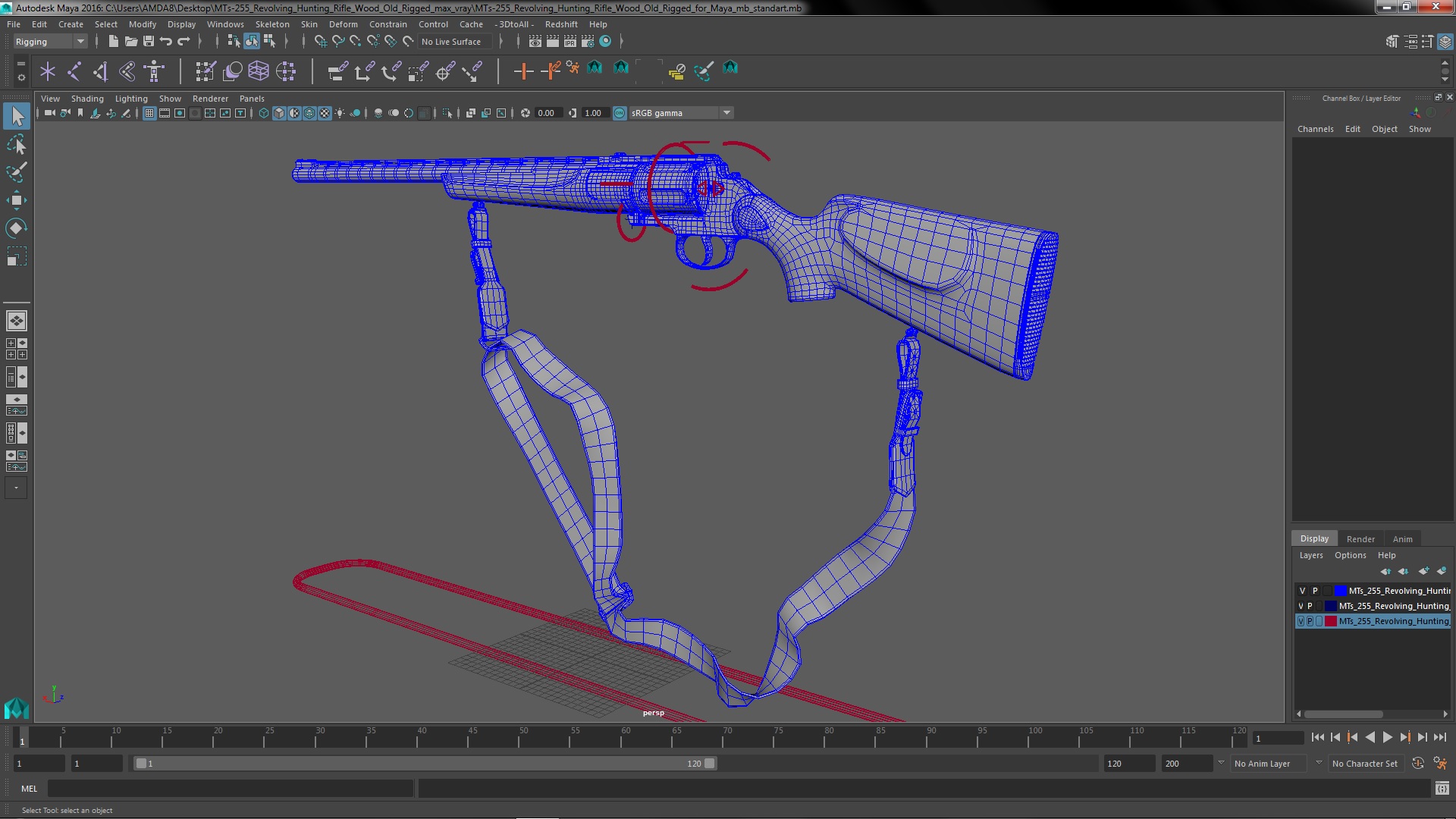This screenshot has height=819, width=1456.
Task: Click the Parent Constraint shelf icon
Action: tap(337, 71)
